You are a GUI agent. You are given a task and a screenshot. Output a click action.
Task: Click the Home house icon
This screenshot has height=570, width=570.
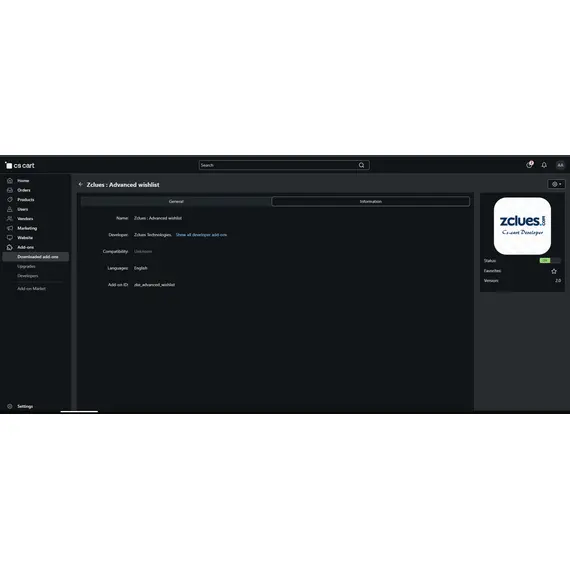[10, 181]
